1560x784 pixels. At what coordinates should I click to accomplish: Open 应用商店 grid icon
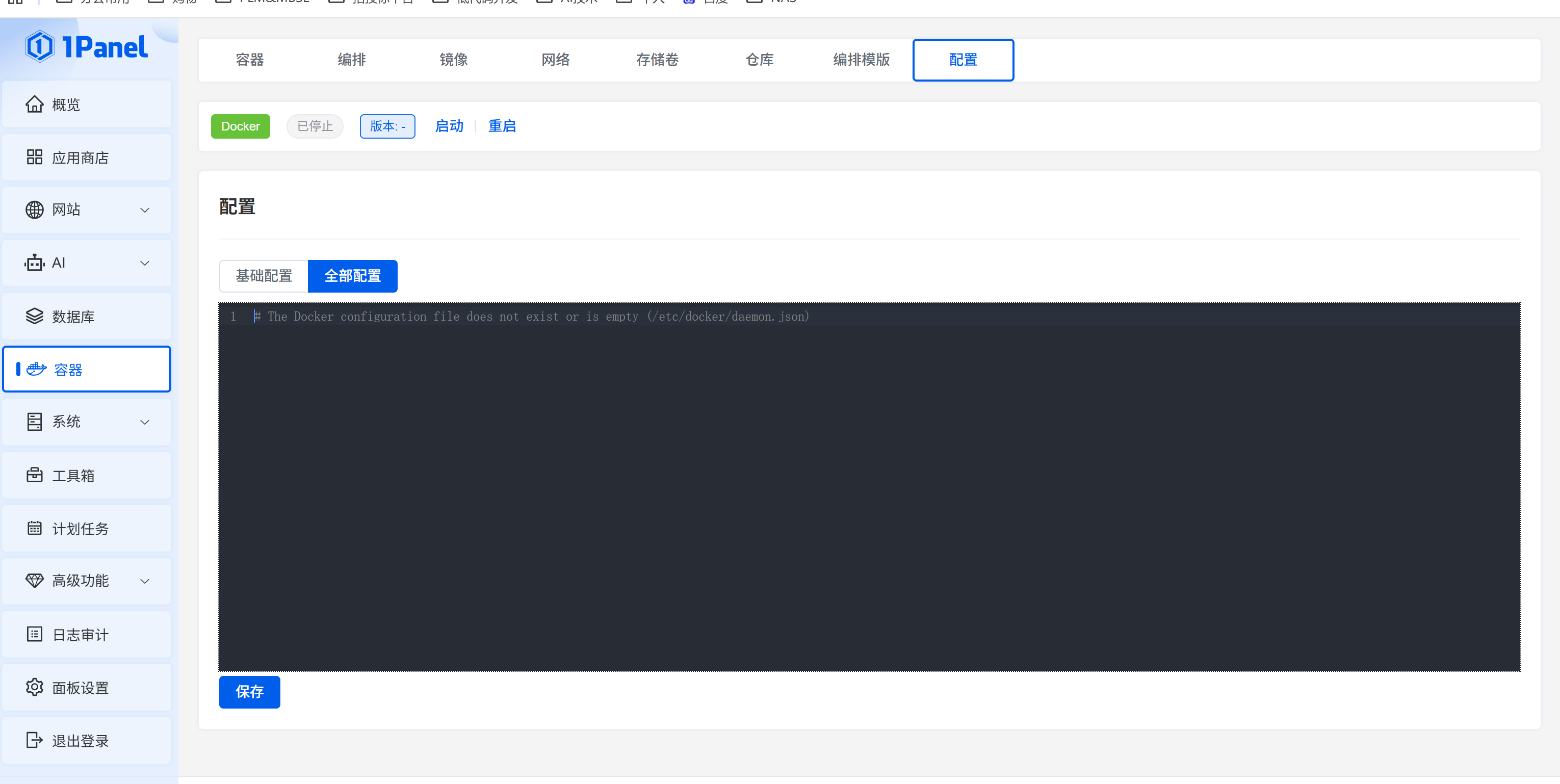35,158
